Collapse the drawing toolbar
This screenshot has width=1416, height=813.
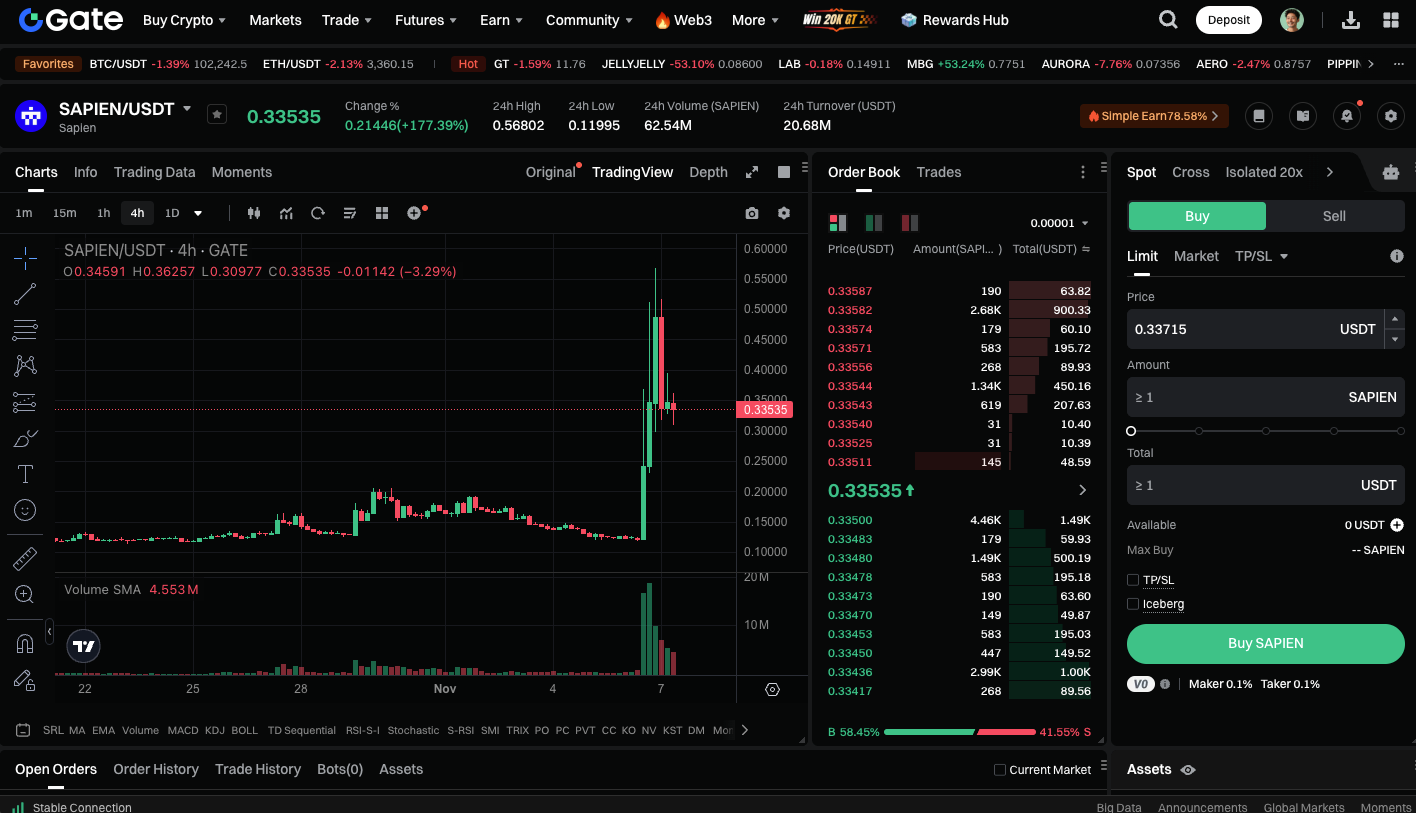click(x=49, y=631)
